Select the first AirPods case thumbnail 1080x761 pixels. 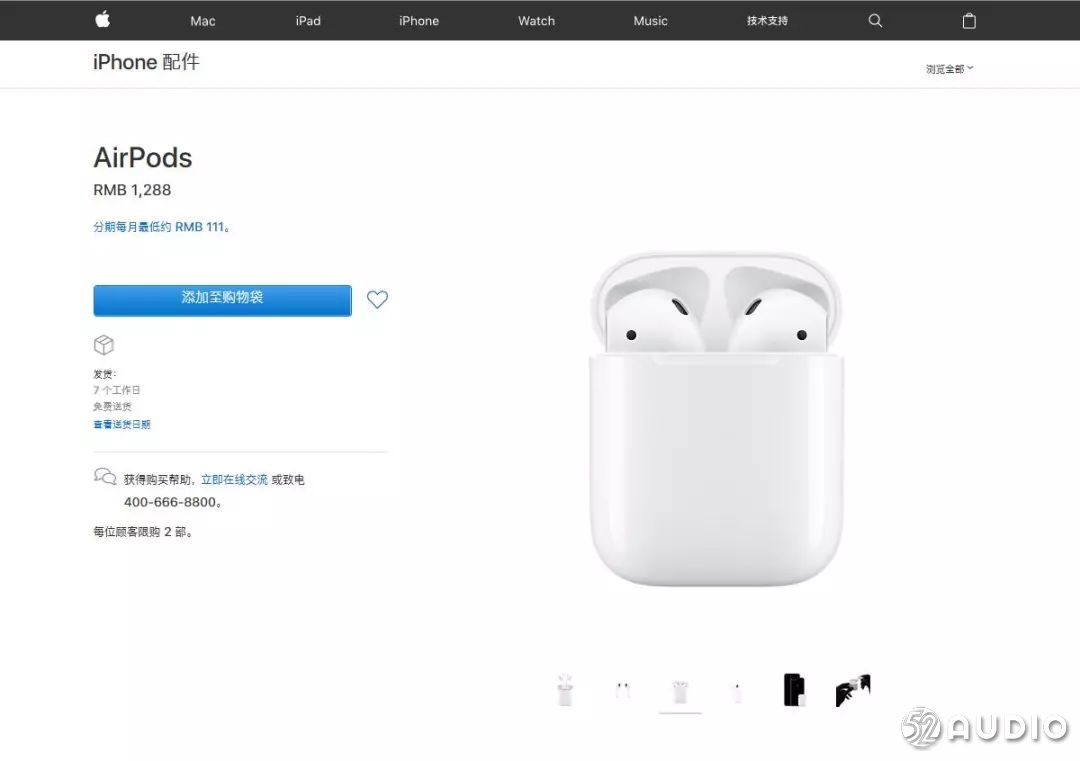565,689
